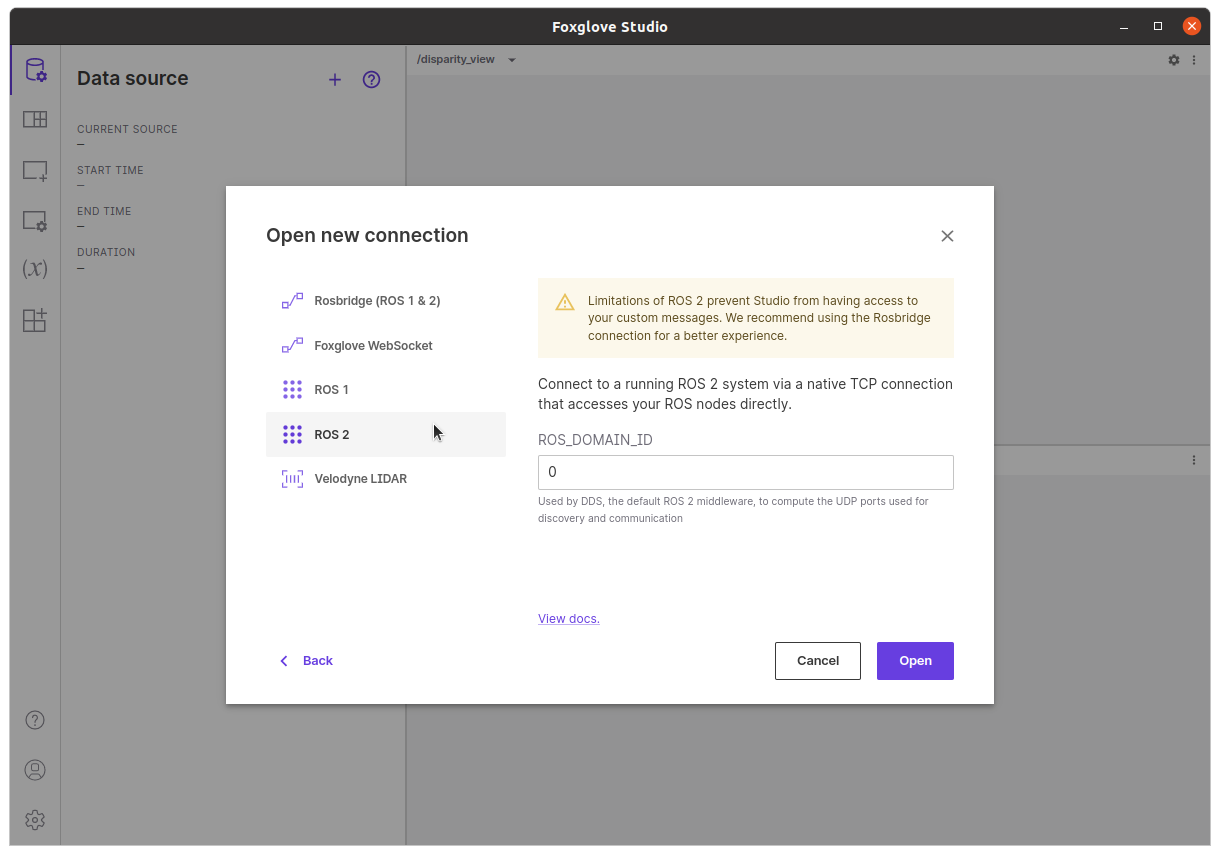Click the Cancel button
1220x855 pixels.
(818, 661)
